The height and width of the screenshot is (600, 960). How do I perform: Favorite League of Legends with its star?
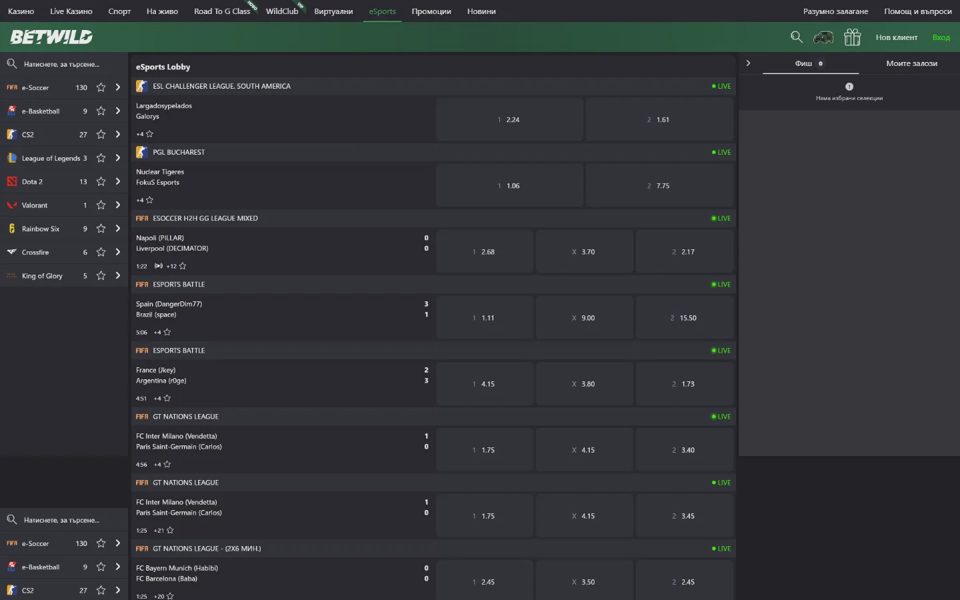101,158
